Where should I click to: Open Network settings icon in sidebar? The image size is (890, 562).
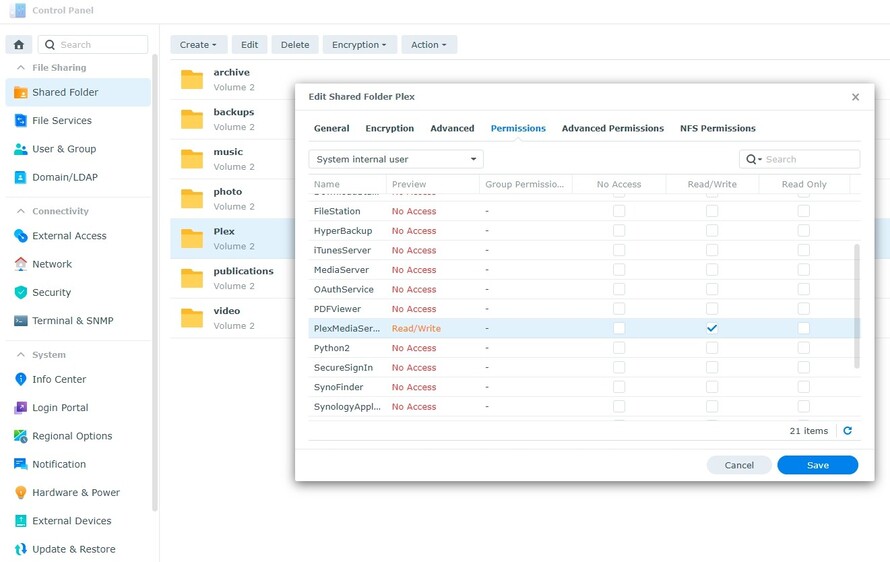tap(20, 264)
